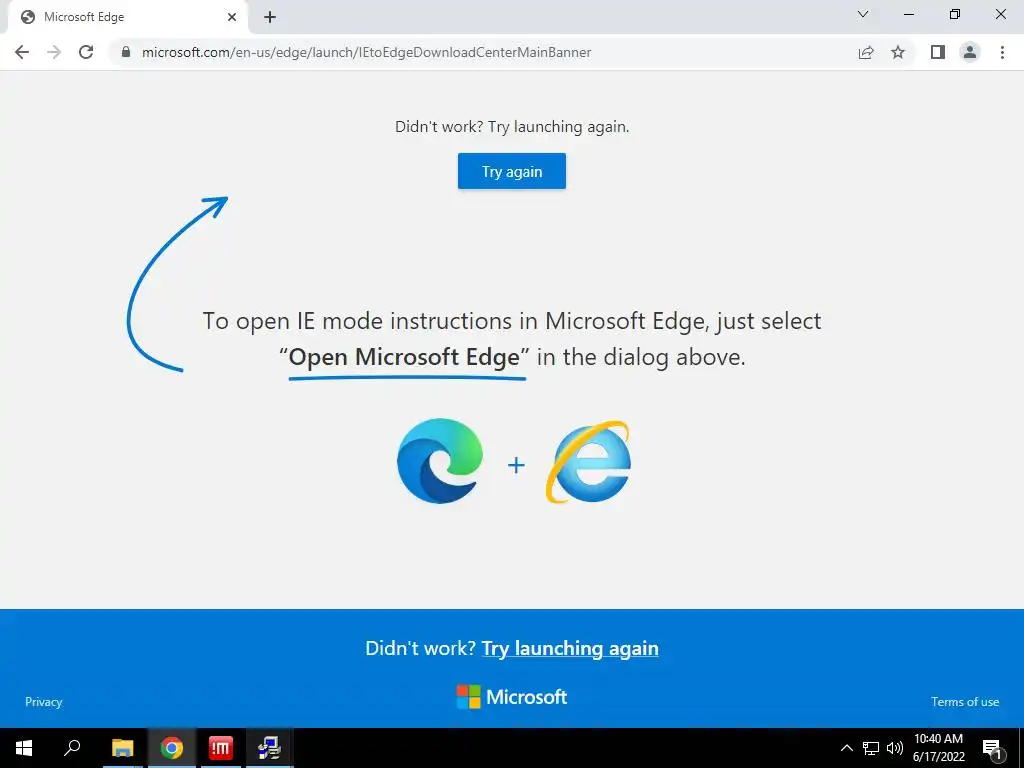Image resolution: width=1024 pixels, height=768 pixels.
Task: View site info via the padlock icon
Action: click(126, 52)
